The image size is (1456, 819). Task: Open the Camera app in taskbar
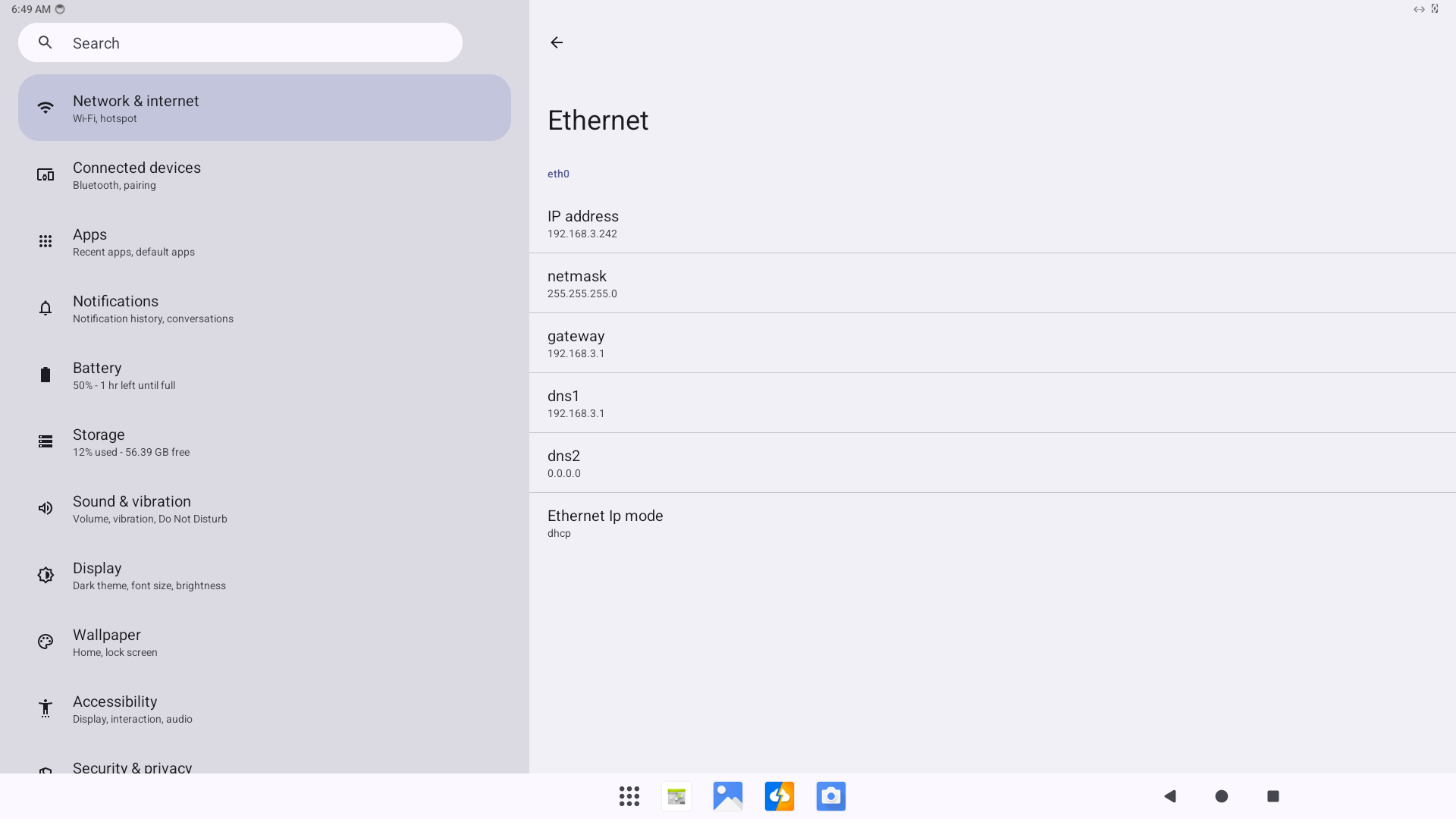pyautogui.click(x=830, y=796)
